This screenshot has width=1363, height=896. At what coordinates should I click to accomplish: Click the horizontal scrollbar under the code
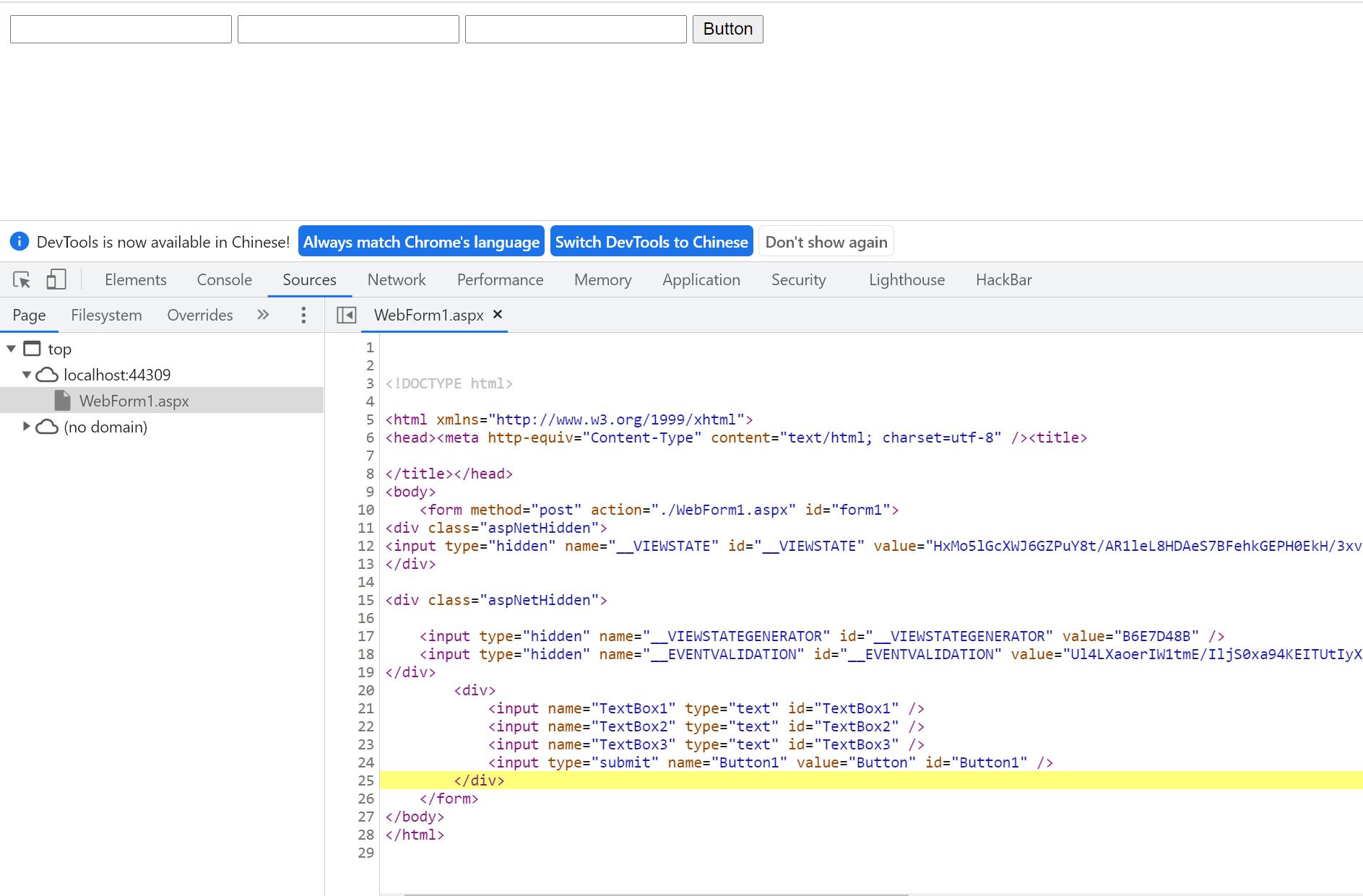point(656,894)
